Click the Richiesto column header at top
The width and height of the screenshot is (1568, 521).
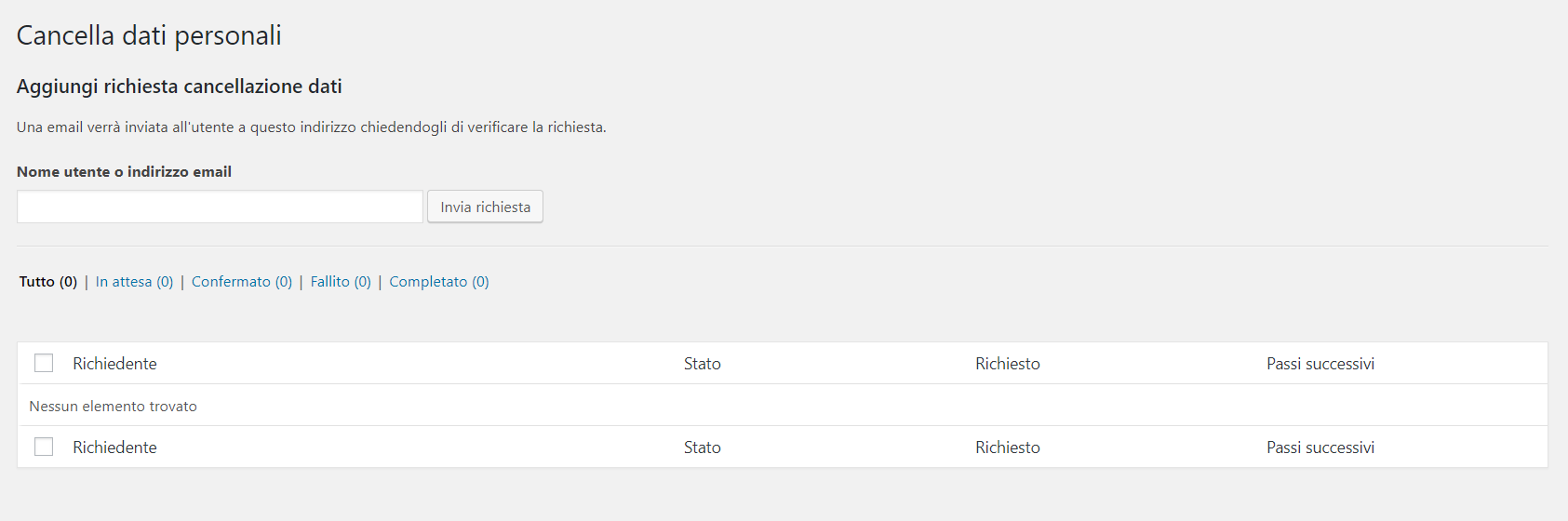[1008, 364]
